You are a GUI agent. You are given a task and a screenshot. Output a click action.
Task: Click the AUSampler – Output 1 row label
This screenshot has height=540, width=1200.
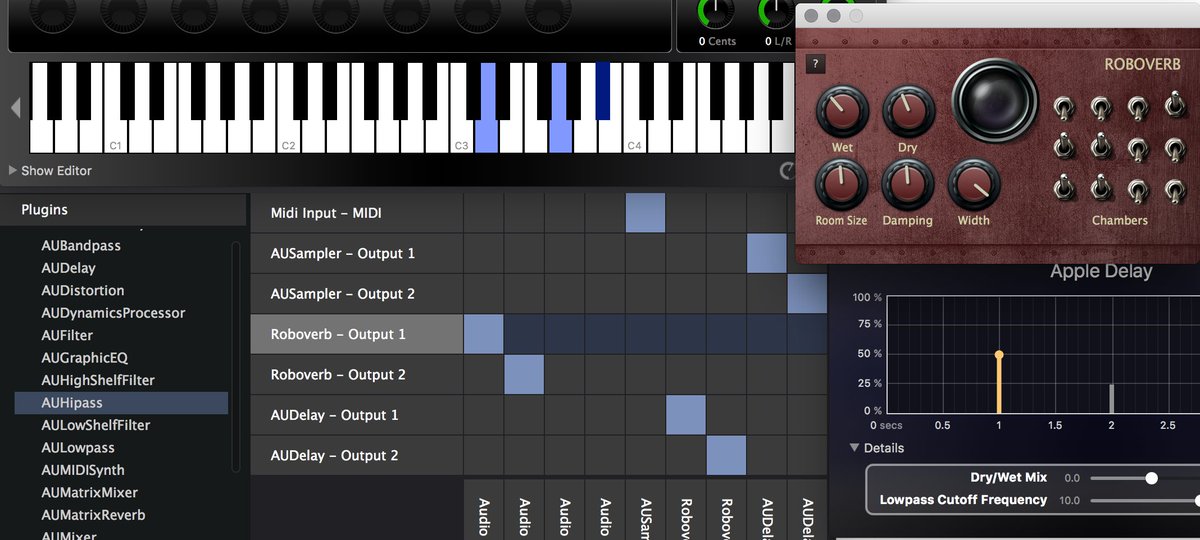(357, 253)
